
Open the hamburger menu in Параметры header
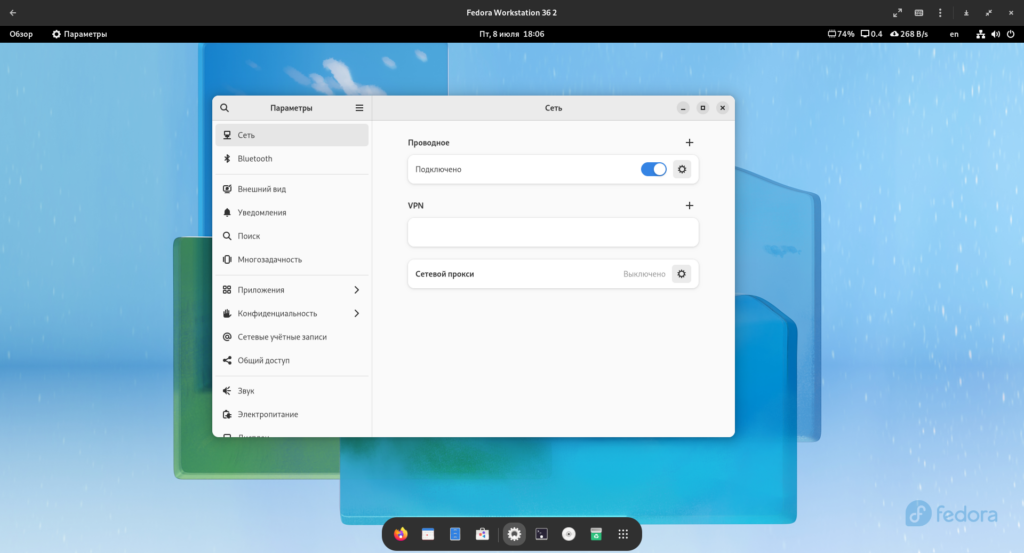359,108
